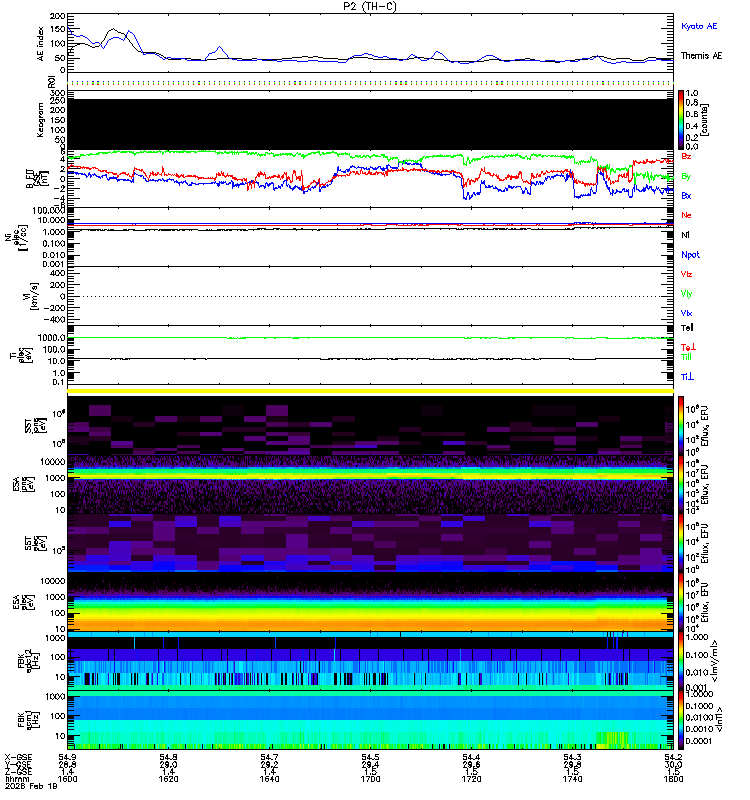750x800 pixels.
Task: Click the bottom FBK scm nT color bar
Action: (x=681, y=720)
